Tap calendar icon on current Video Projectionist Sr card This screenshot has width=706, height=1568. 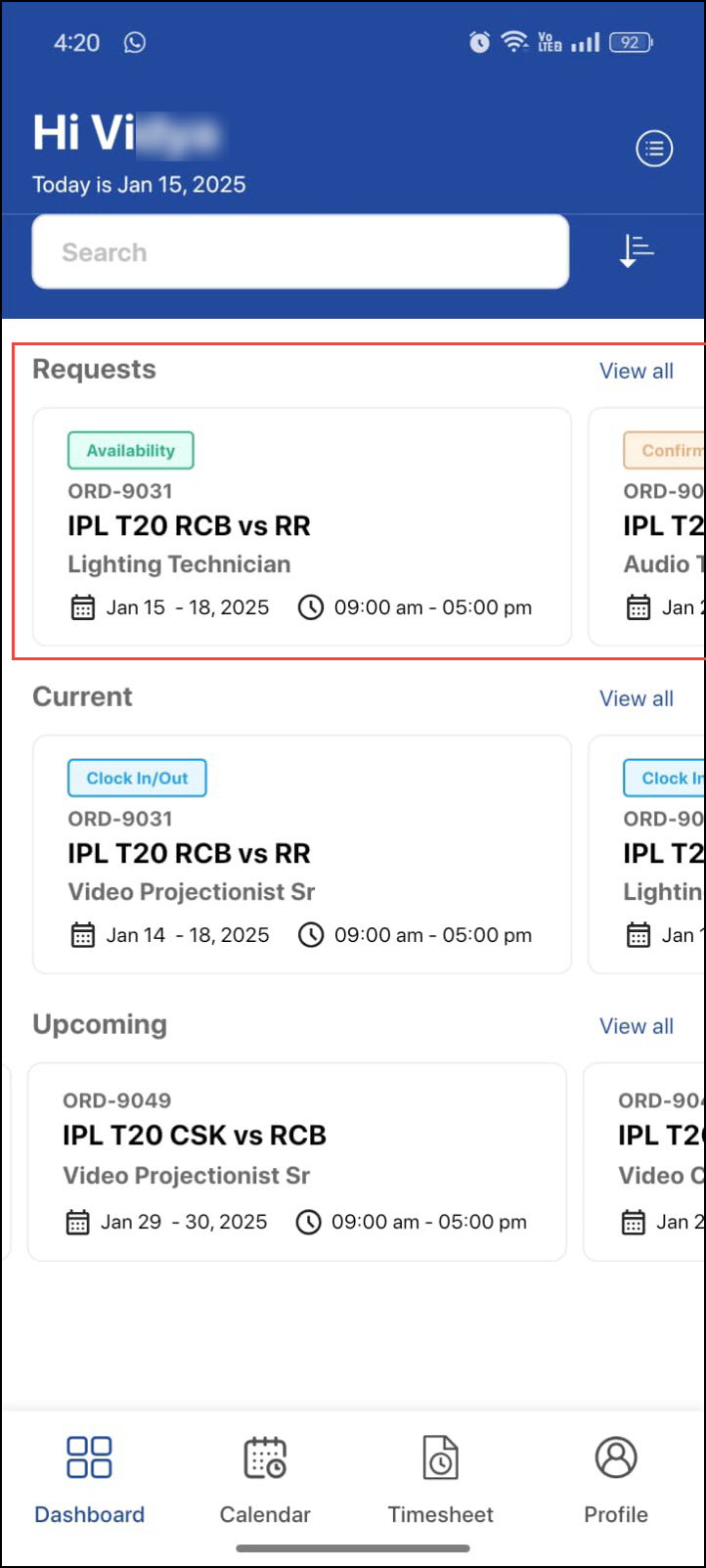(83, 935)
